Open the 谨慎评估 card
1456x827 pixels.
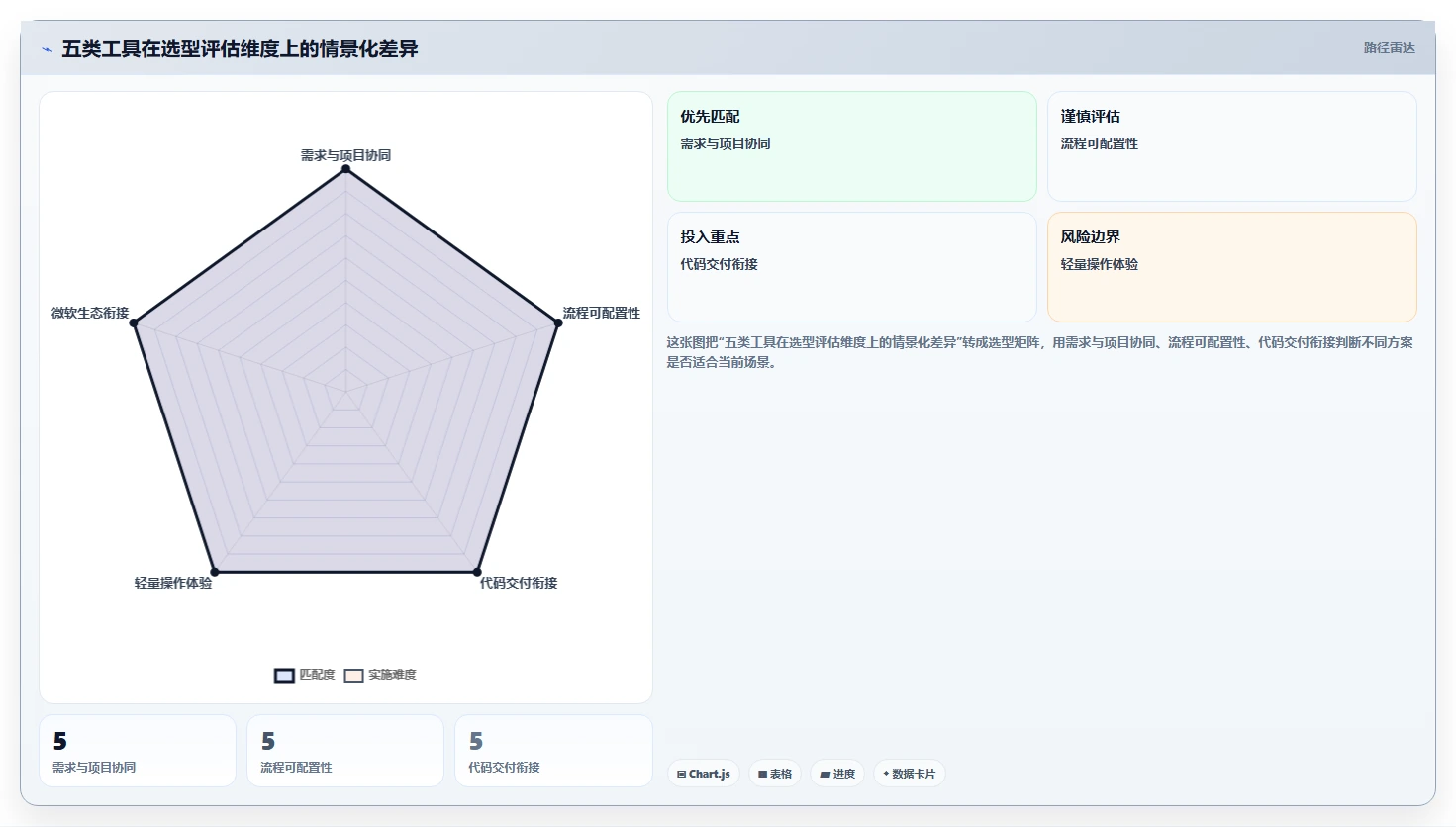(1232, 146)
